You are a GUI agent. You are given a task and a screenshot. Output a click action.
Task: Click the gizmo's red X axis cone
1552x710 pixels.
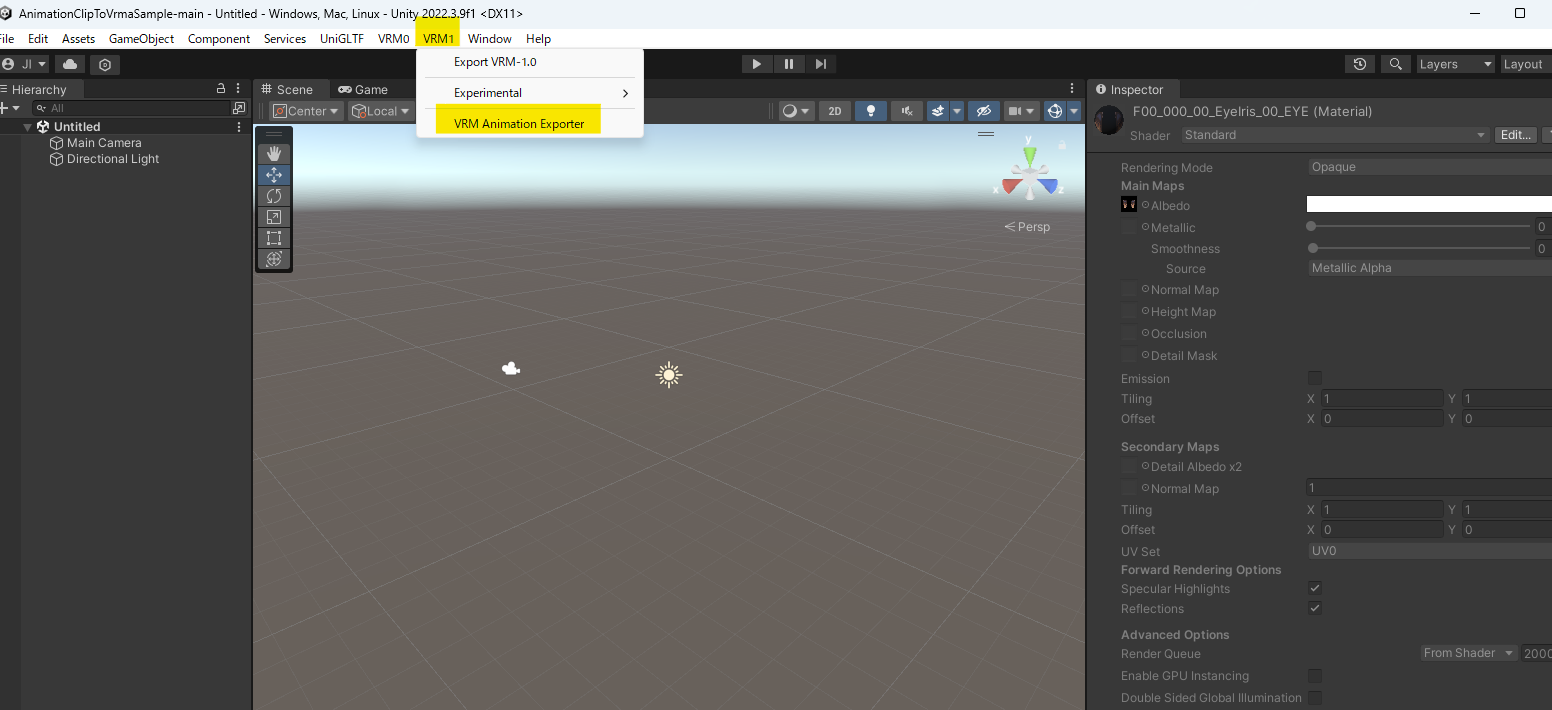(1010, 186)
